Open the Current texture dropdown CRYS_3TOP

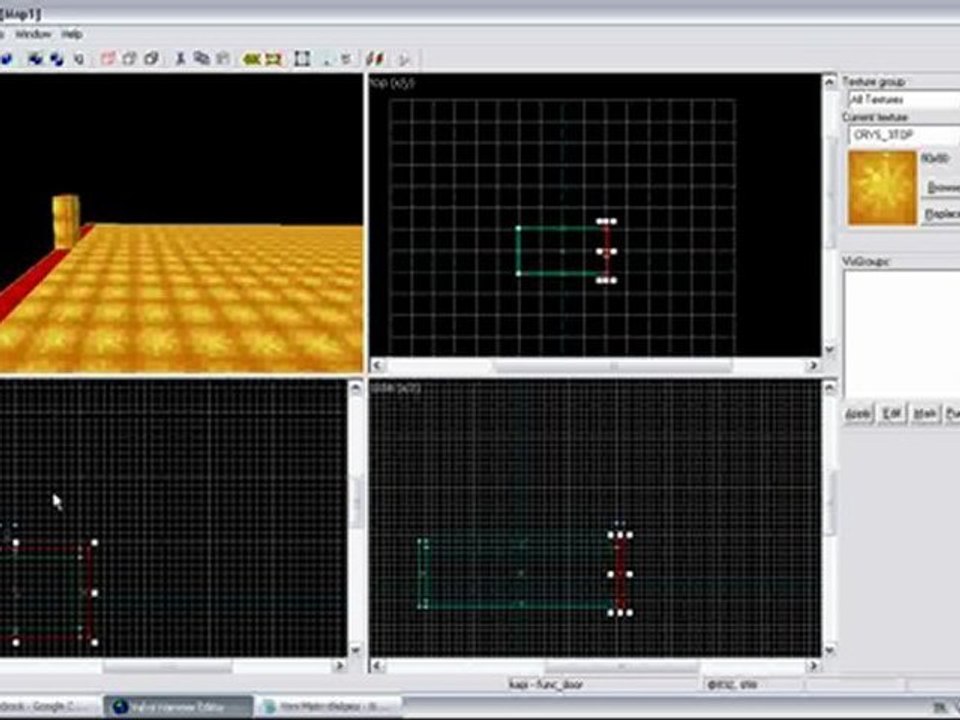[x=904, y=135]
